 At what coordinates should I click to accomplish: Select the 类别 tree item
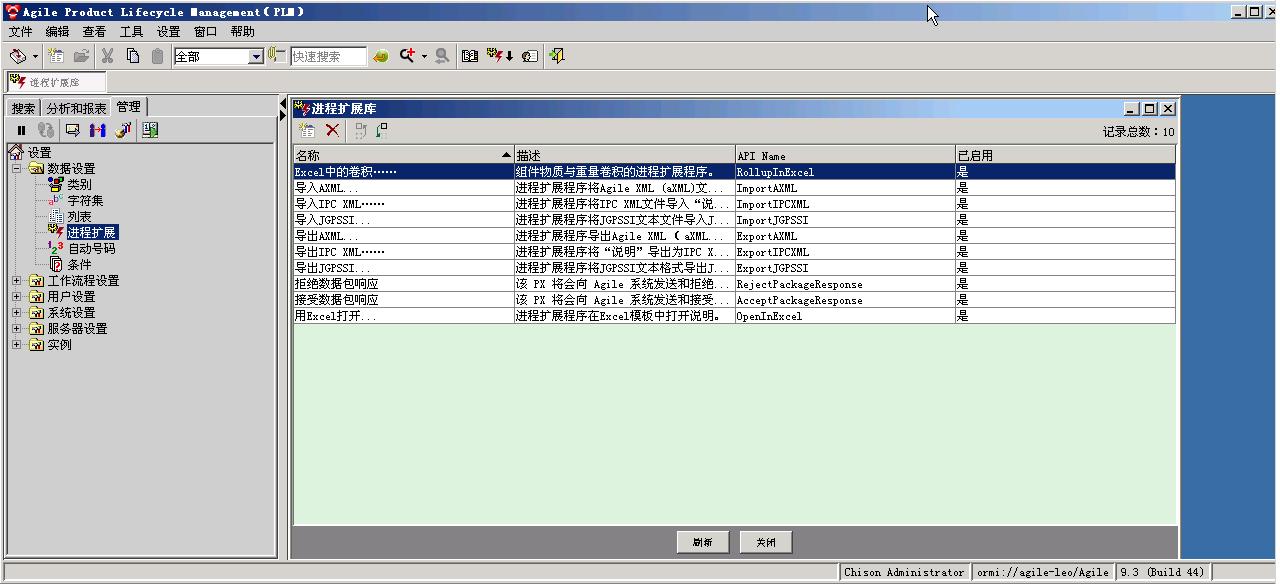(79, 185)
